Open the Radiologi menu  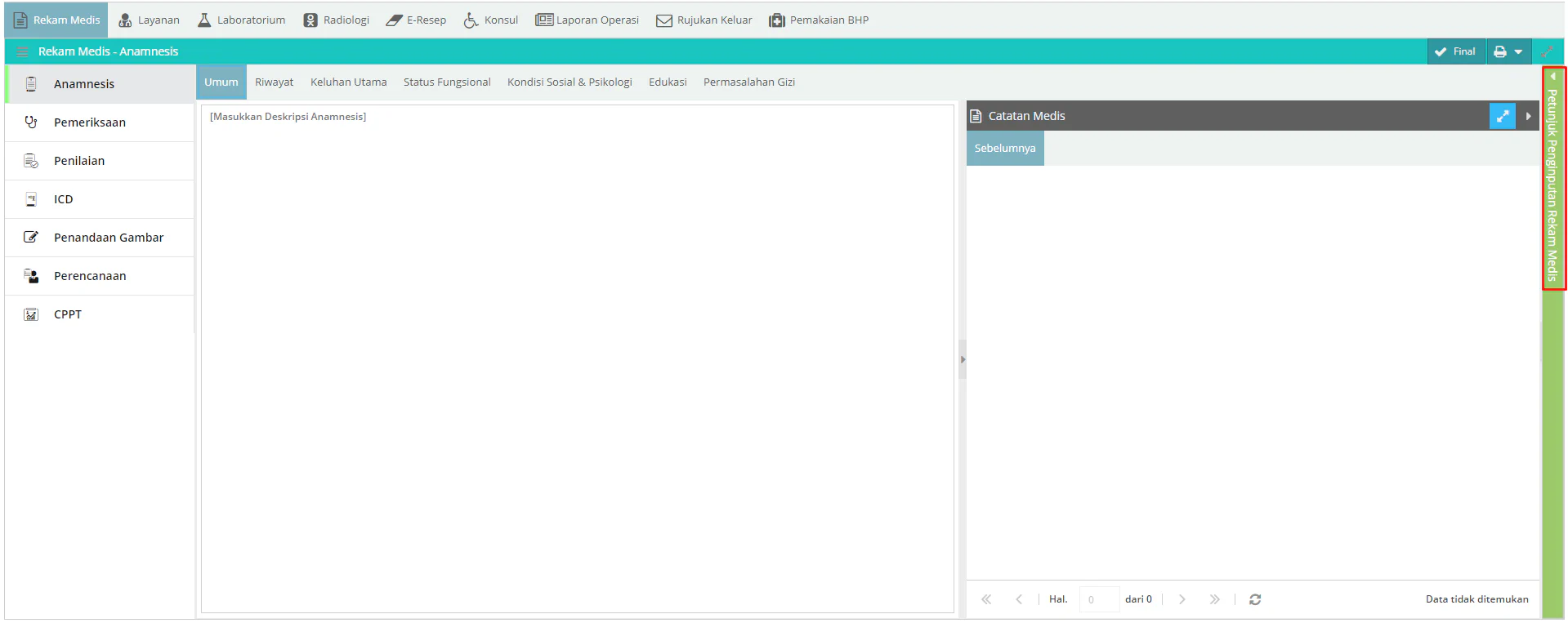coord(337,20)
